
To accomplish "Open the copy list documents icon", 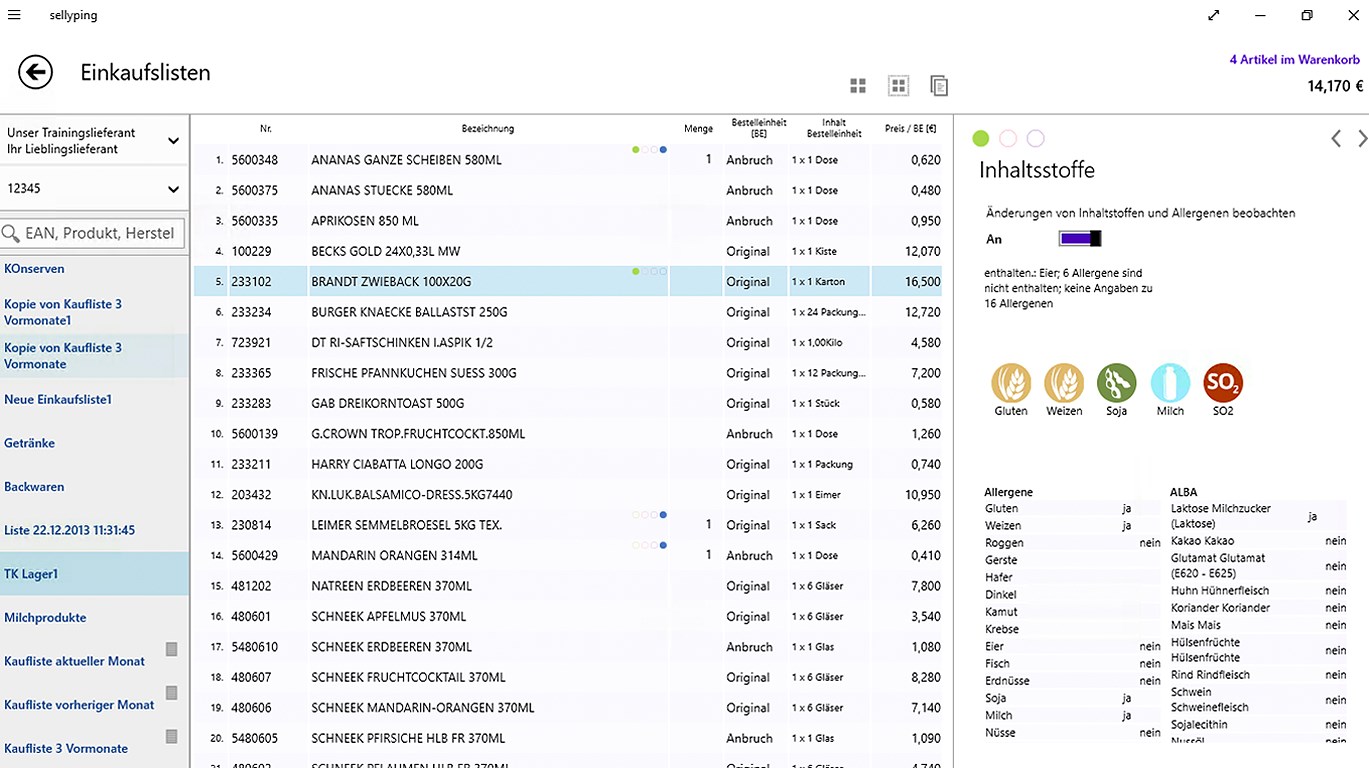I will tap(938, 86).
